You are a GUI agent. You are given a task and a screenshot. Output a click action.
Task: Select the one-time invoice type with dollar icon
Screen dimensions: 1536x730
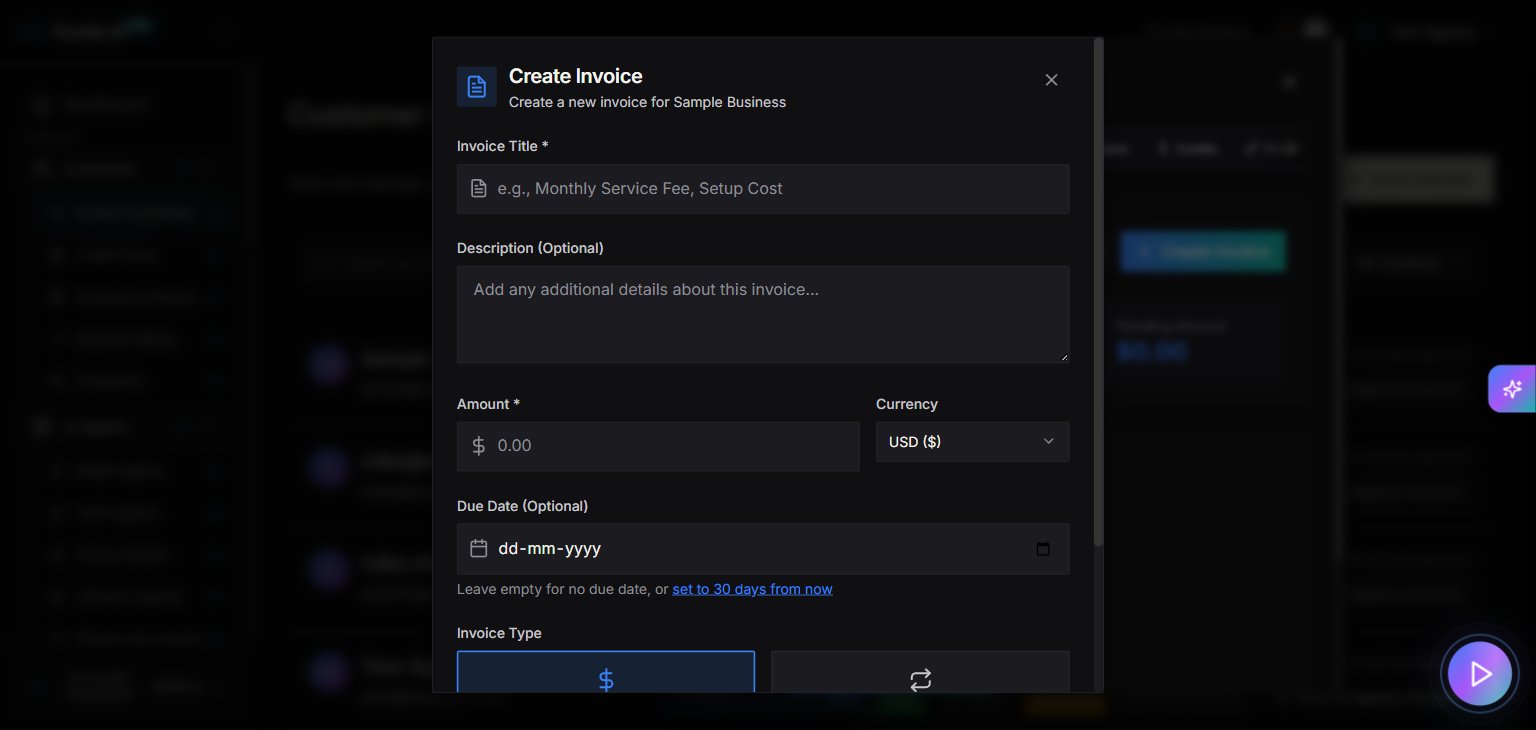[606, 672]
